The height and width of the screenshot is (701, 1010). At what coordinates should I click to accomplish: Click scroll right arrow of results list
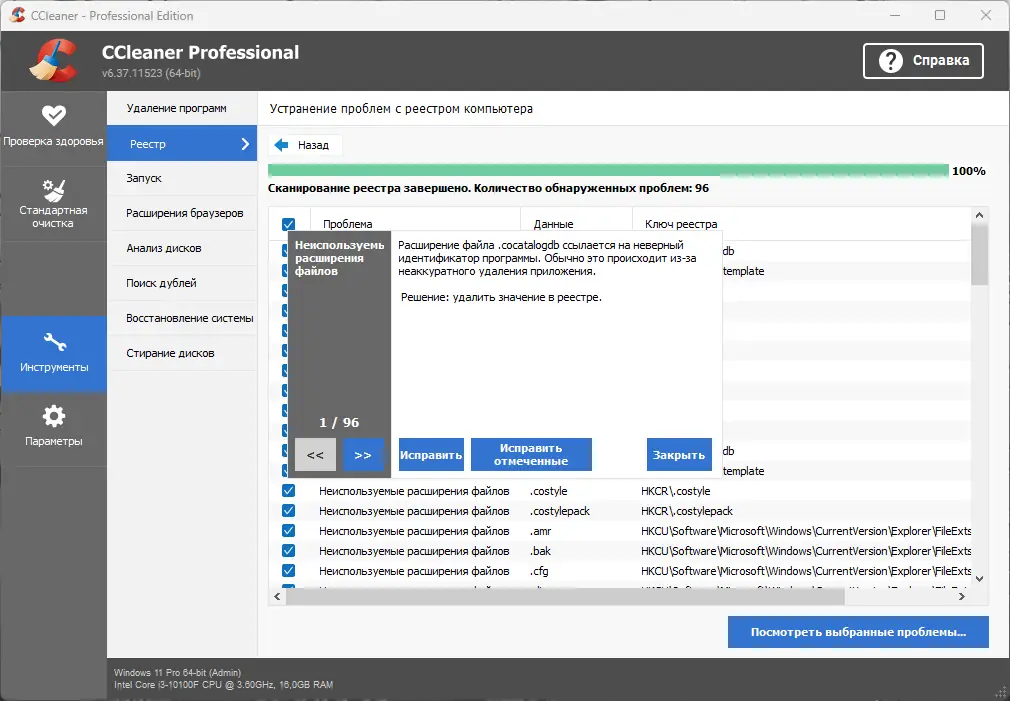pos(962,597)
